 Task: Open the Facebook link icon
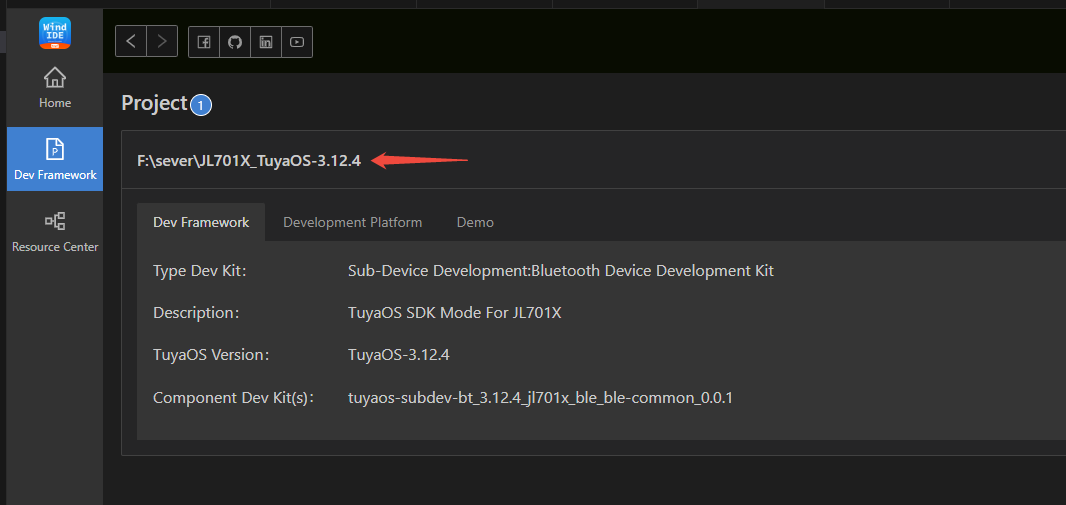click(x=204, y=42)
